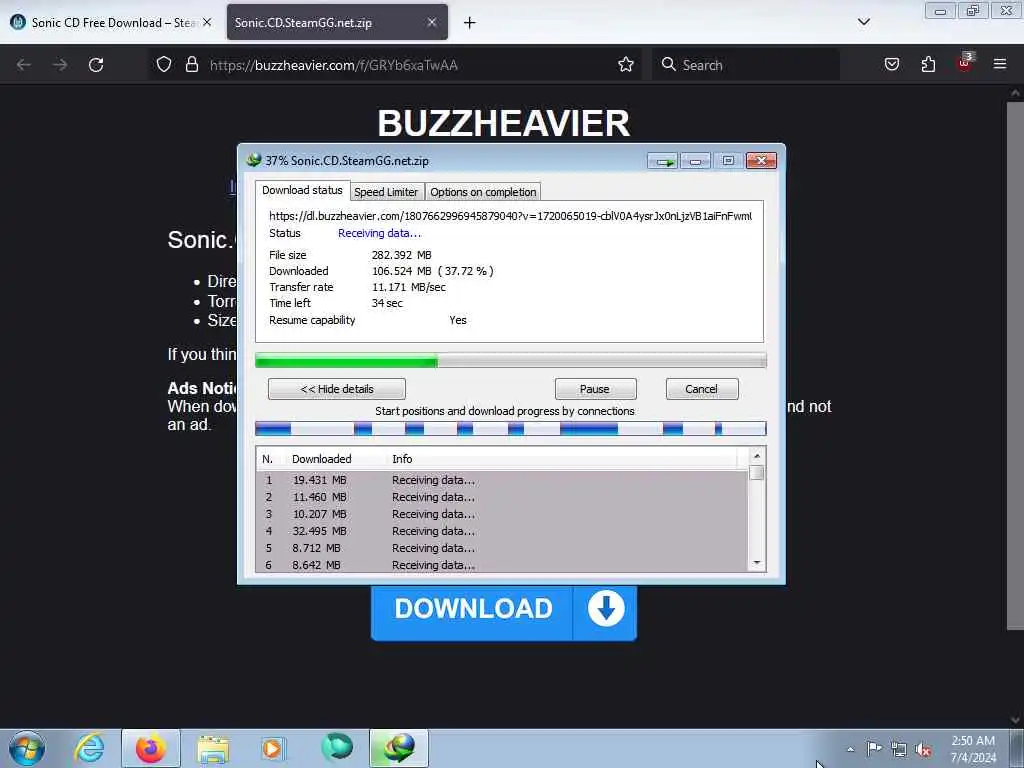Open uBlock Origin extension icon
The height and width of the screenshot is (768, 1024).
pyautogui.click(x=965, y=63)
